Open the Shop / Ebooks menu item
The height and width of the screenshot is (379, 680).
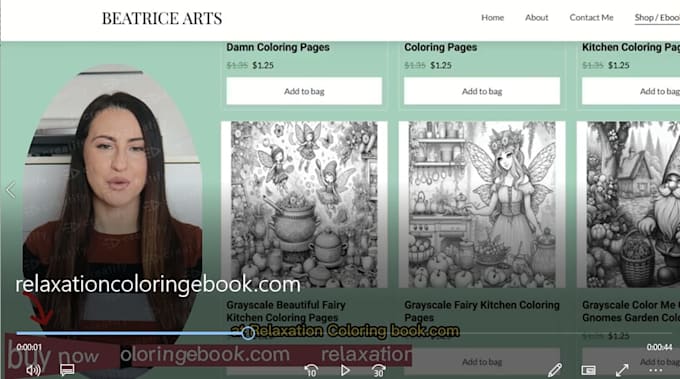657,18
